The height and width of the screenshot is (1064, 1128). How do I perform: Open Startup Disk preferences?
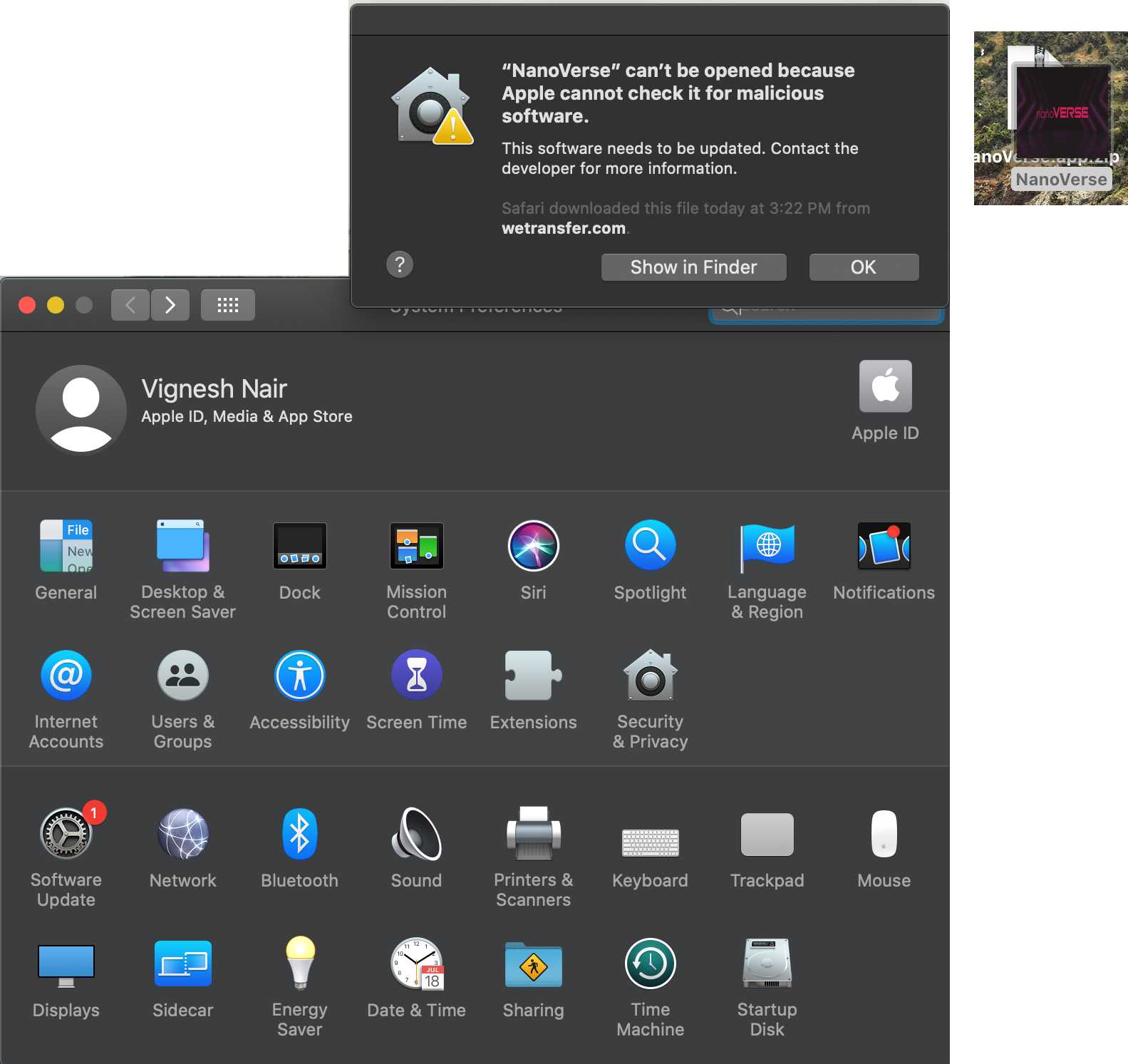click(767, 964)
